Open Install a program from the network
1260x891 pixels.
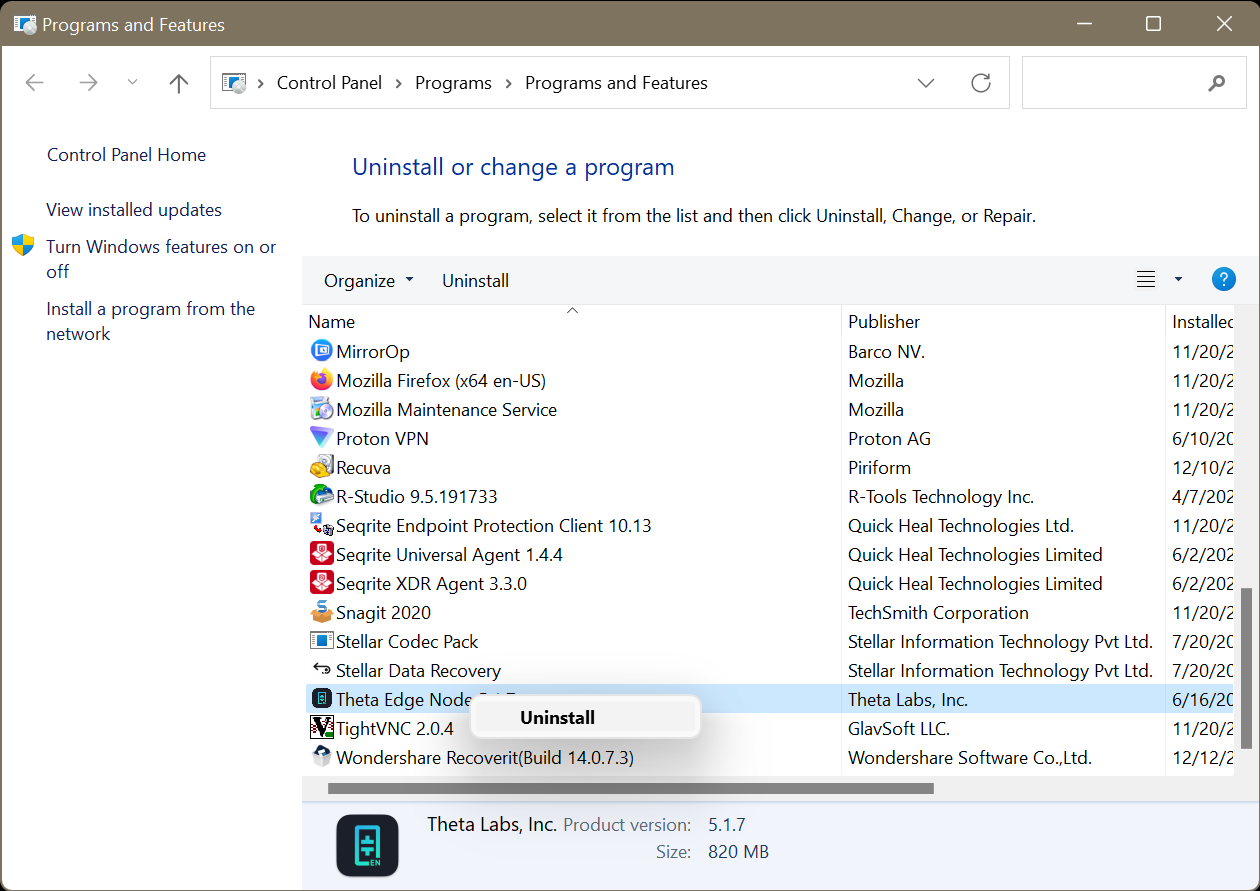pos(151,321)
